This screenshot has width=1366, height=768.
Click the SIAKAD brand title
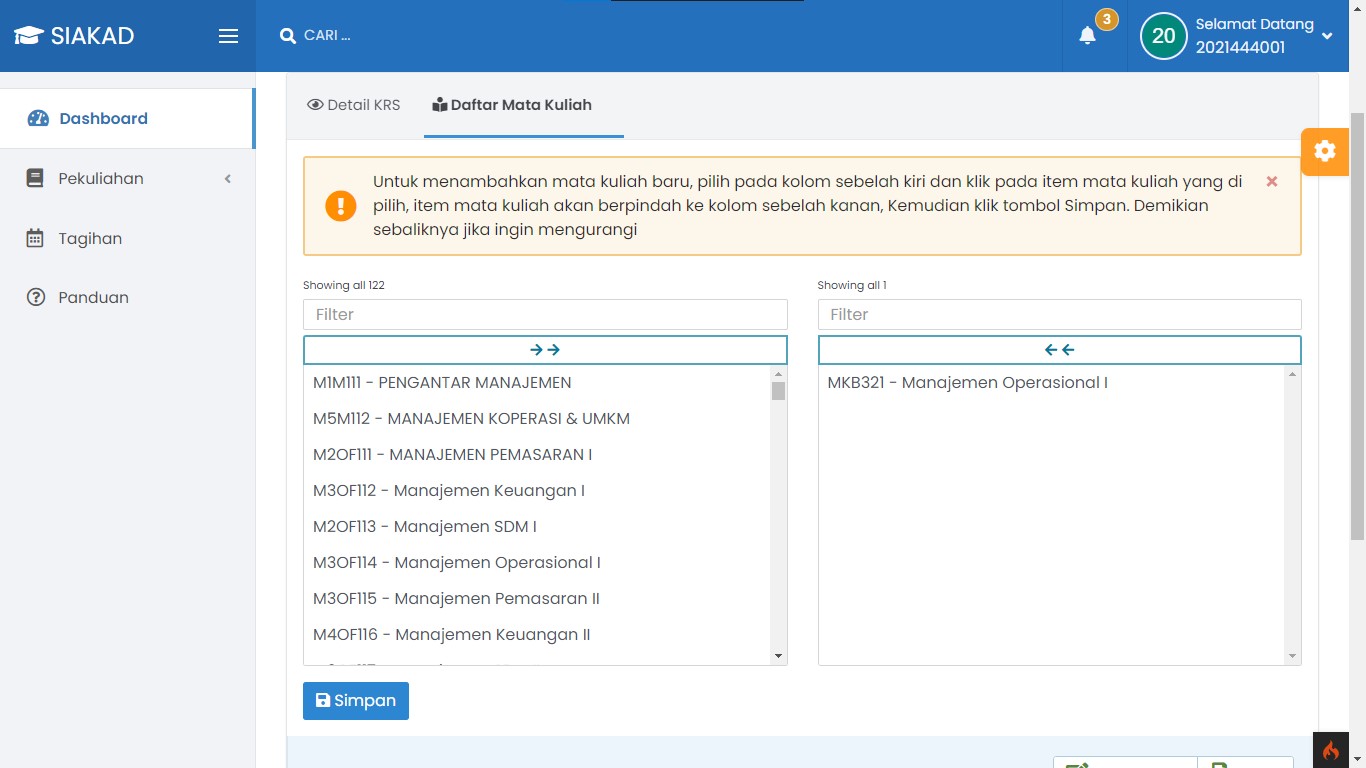[92, 36]
